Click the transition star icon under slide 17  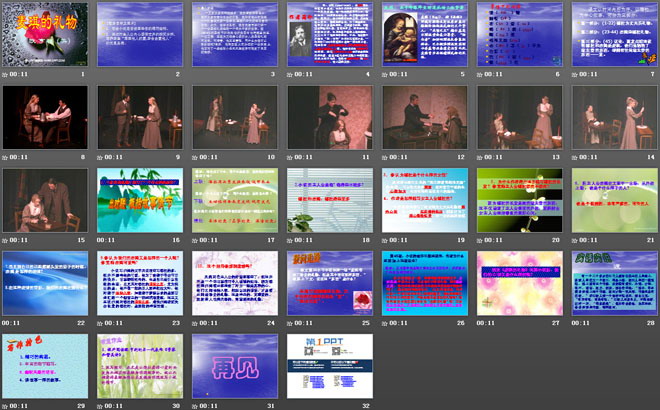click(194, 240)
